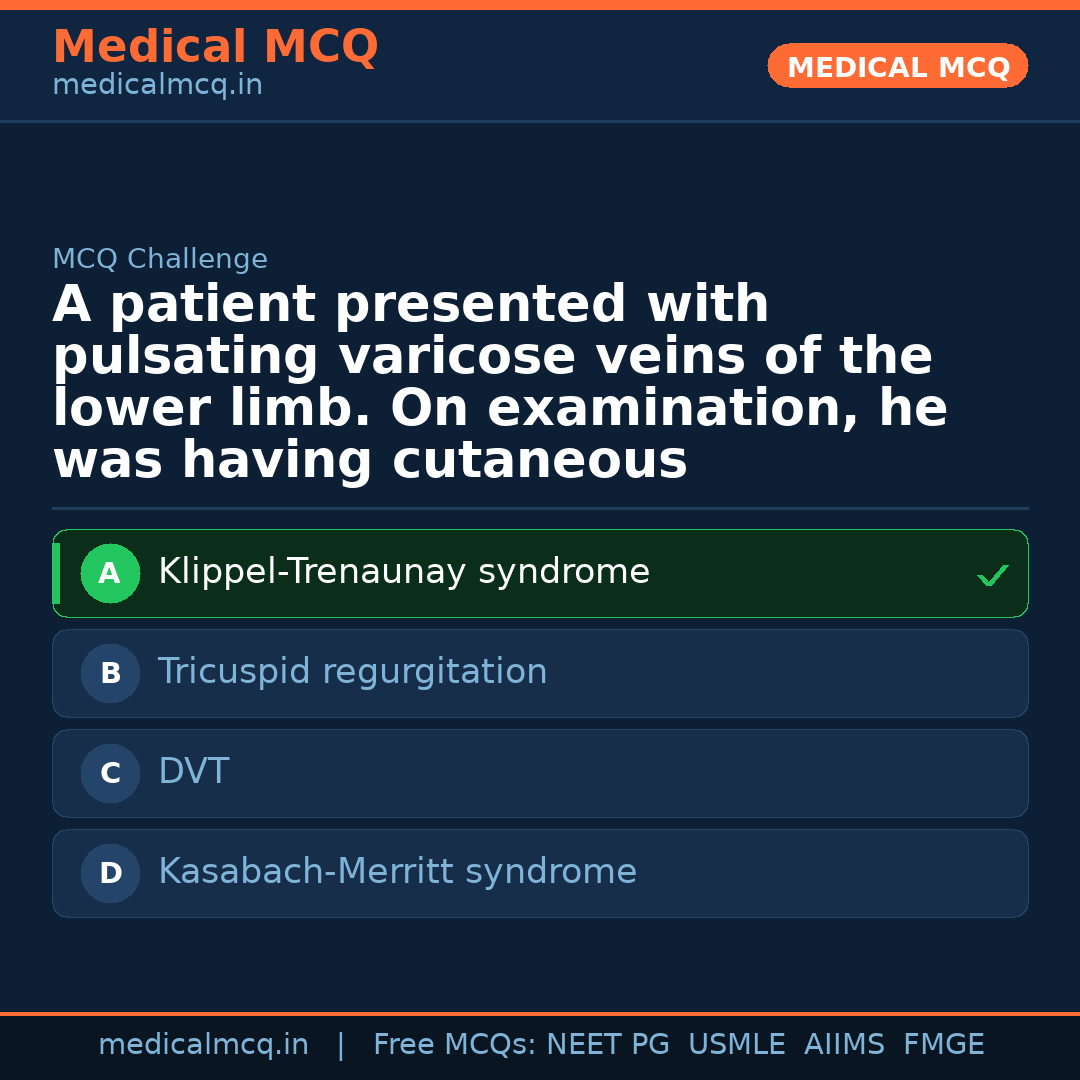Pick the DVT answer text
Screen dimensions: 1080x1080
pyautogui.click(x=193, y=772)
